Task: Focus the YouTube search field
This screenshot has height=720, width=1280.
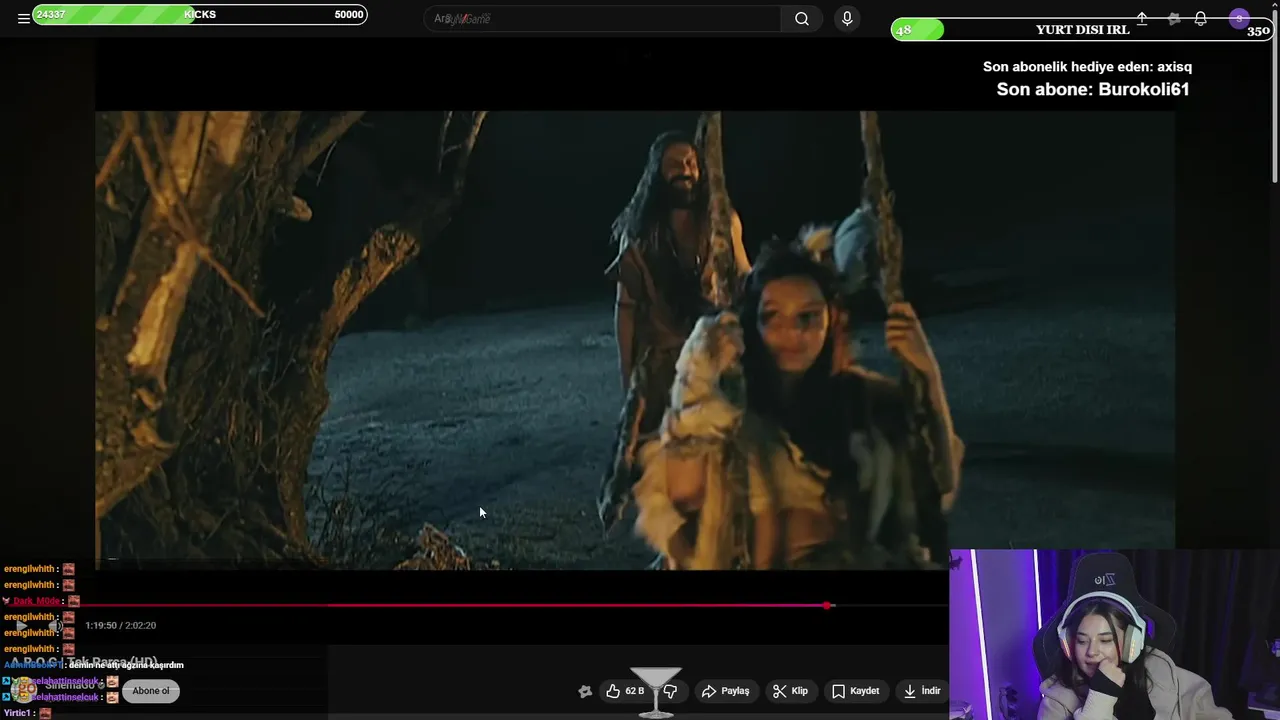Action: [604, 19]
